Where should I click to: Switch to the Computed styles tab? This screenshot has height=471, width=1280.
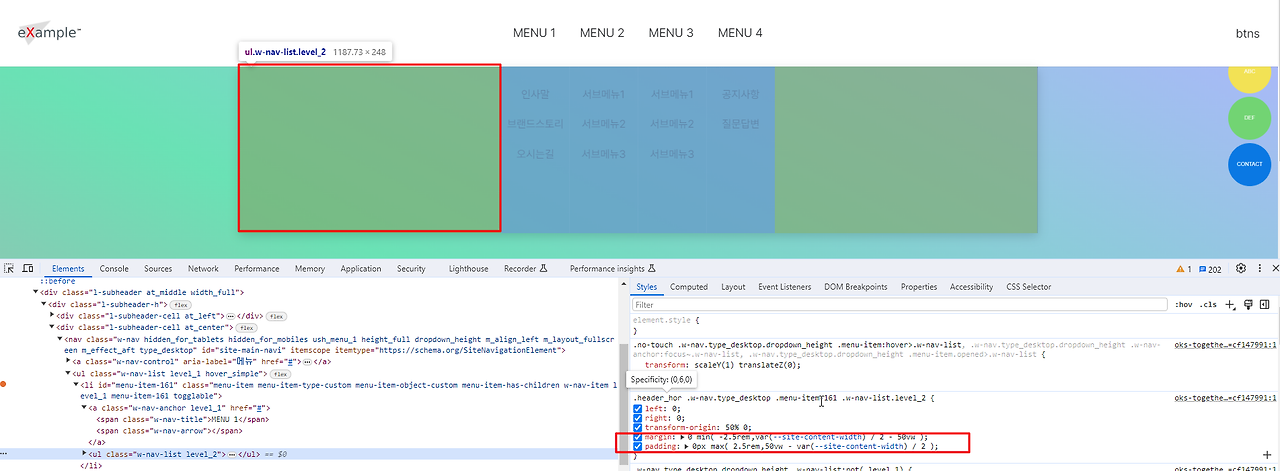click(x=689, y=287)
